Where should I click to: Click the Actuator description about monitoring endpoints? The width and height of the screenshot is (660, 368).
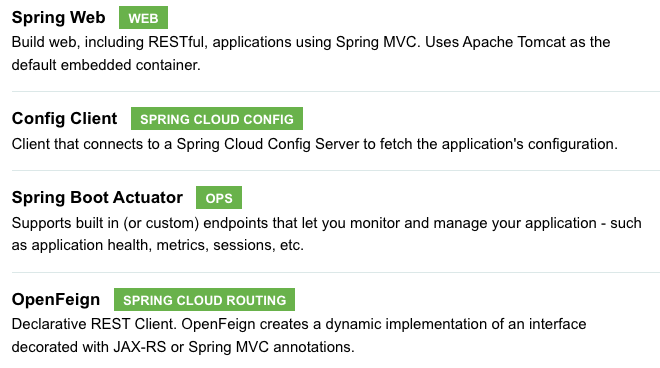click(x=327, y=234)
